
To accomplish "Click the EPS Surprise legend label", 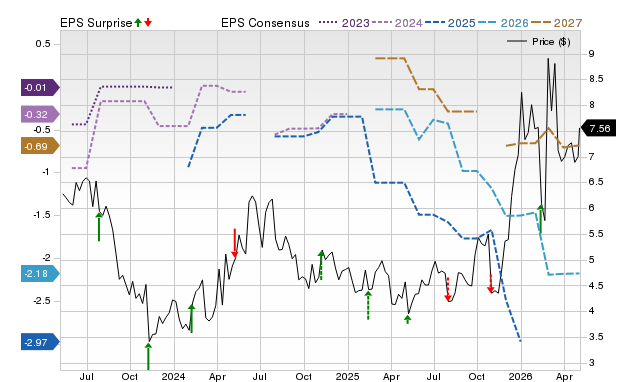I will point(96,23).
